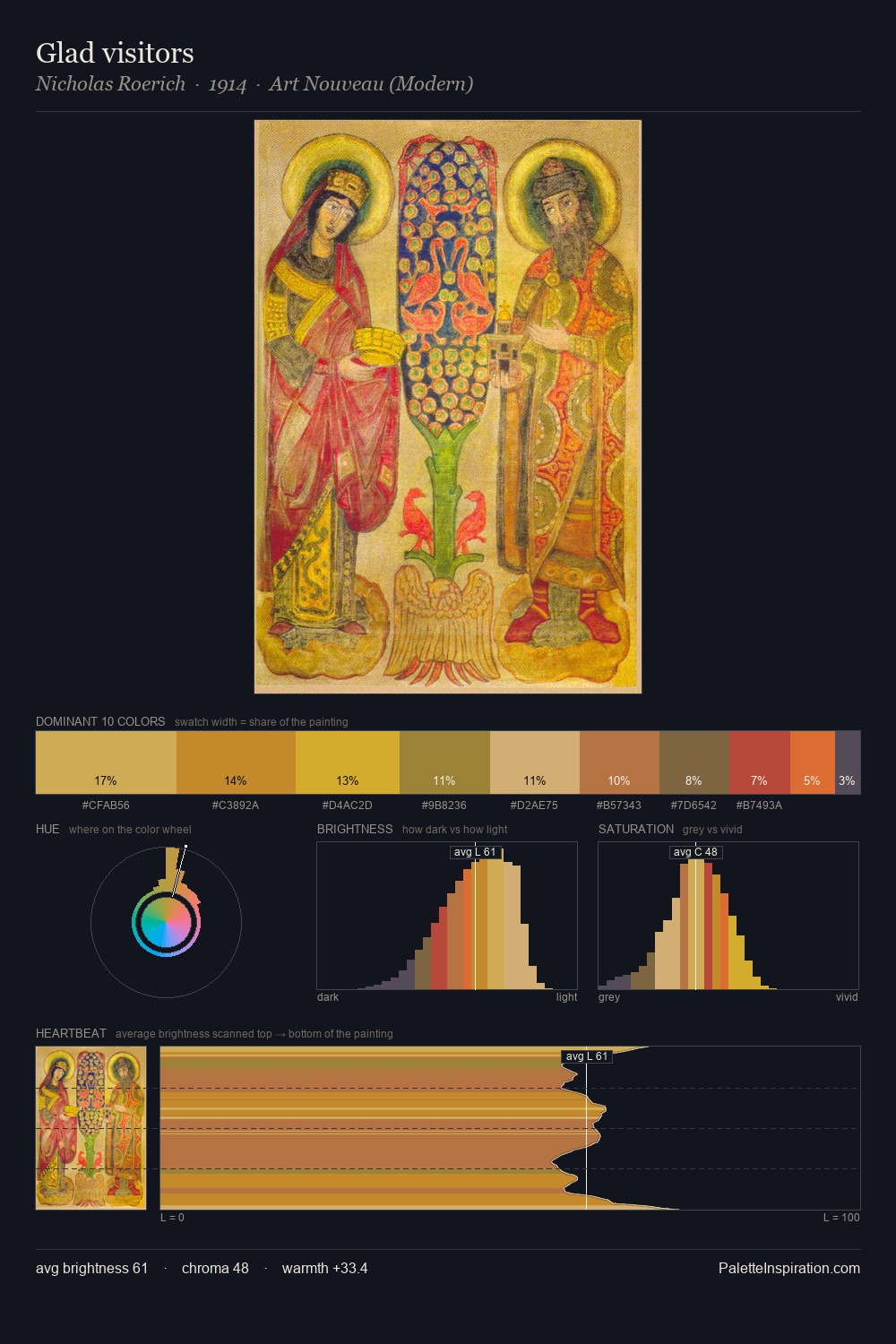This screenshot has height=1344, width=896.
Task: Click the small painting thumbnail in Heartbeat section
Action: pos(90,1128)
